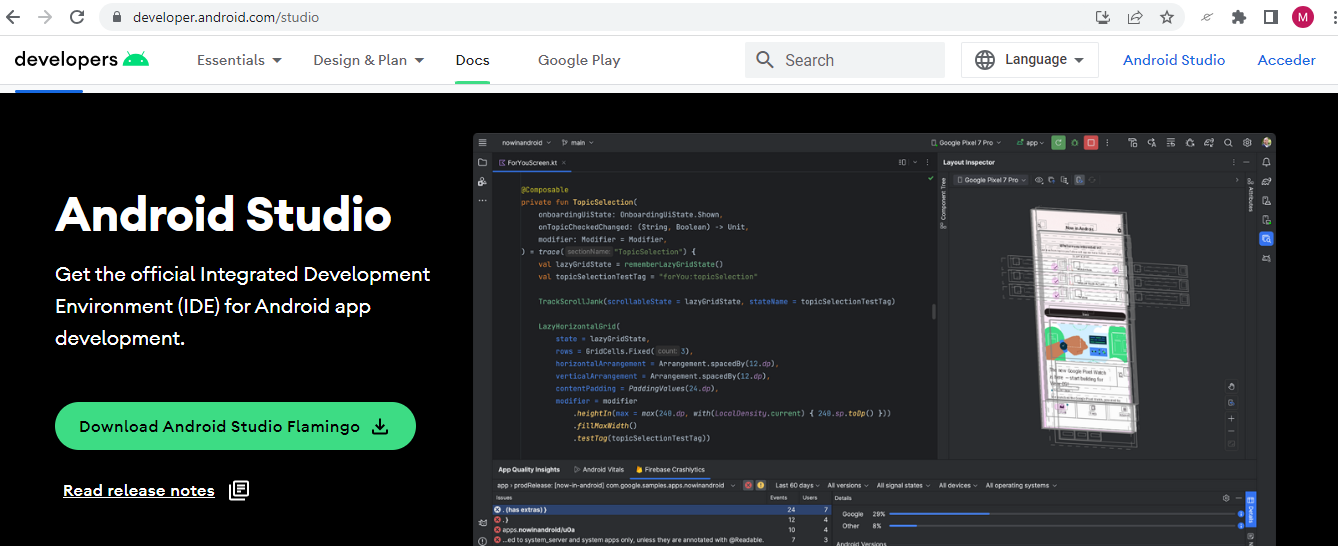This screenshot has height=546, width=1338.
Task: Click settings gear in Android Studio screenshot toolbar
Action: click(1247, 143)
